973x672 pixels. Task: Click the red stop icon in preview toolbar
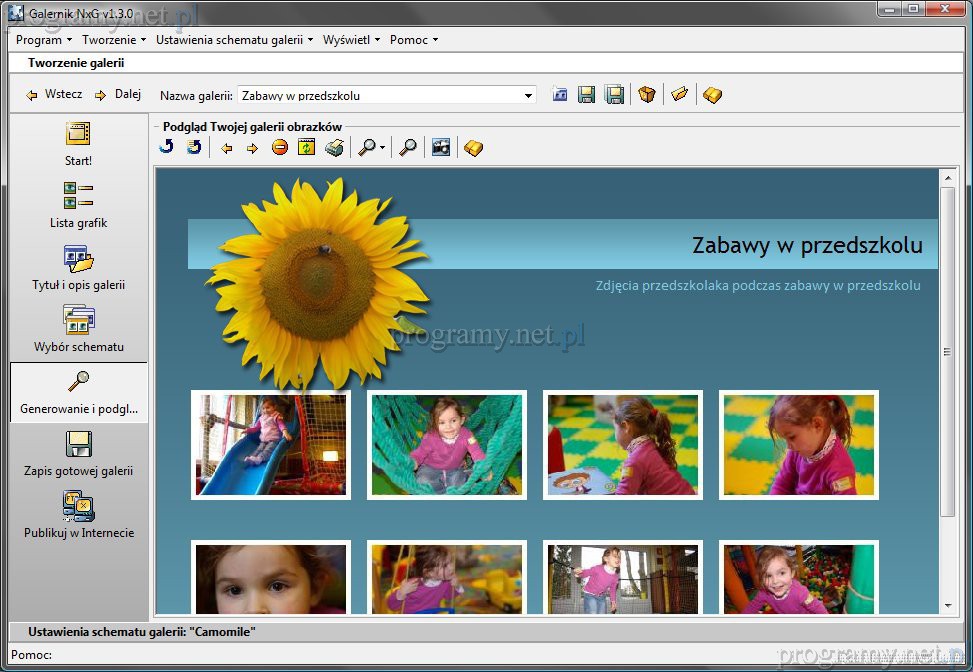coord(280,148)
